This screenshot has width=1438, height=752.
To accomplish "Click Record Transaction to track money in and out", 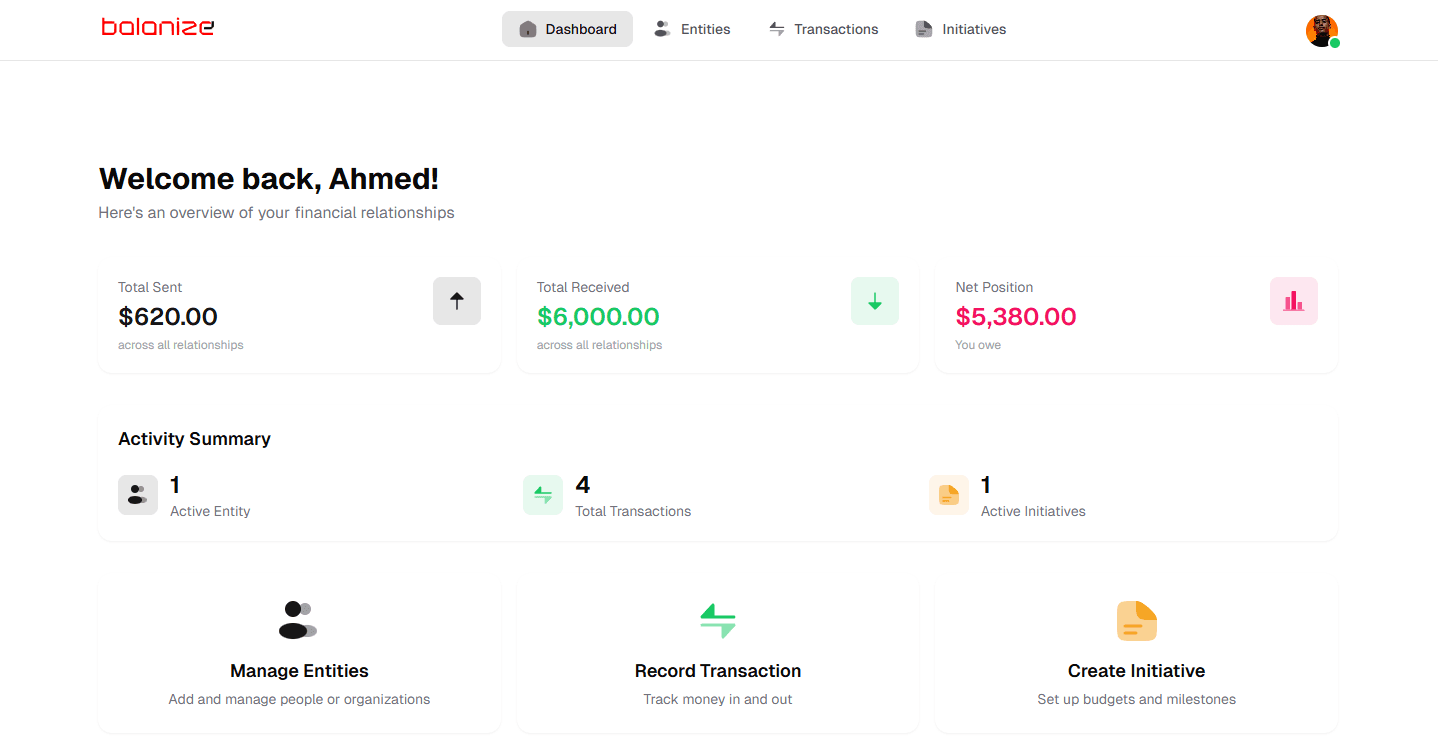I will 718,655.
